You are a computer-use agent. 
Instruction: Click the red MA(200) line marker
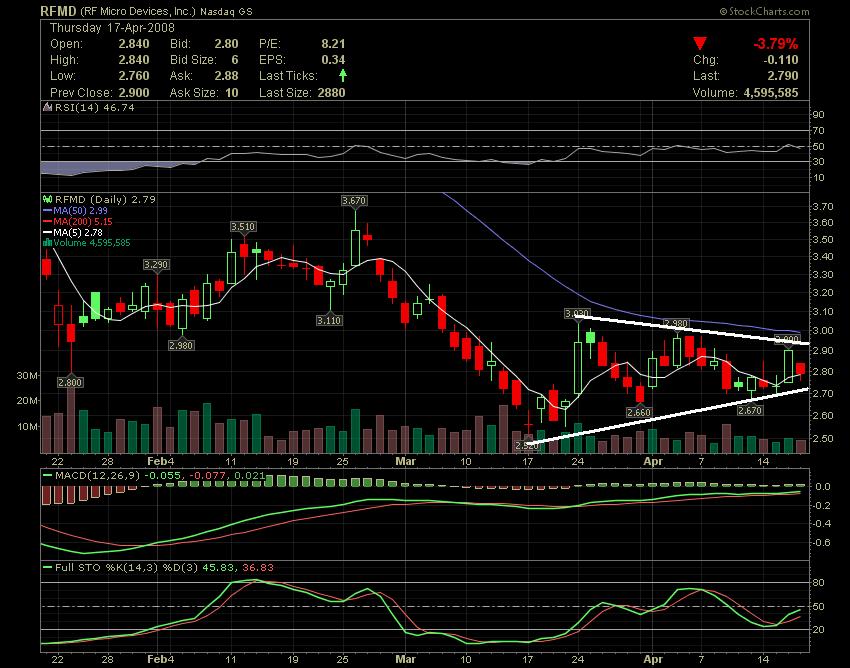click(x=47, y=221)
